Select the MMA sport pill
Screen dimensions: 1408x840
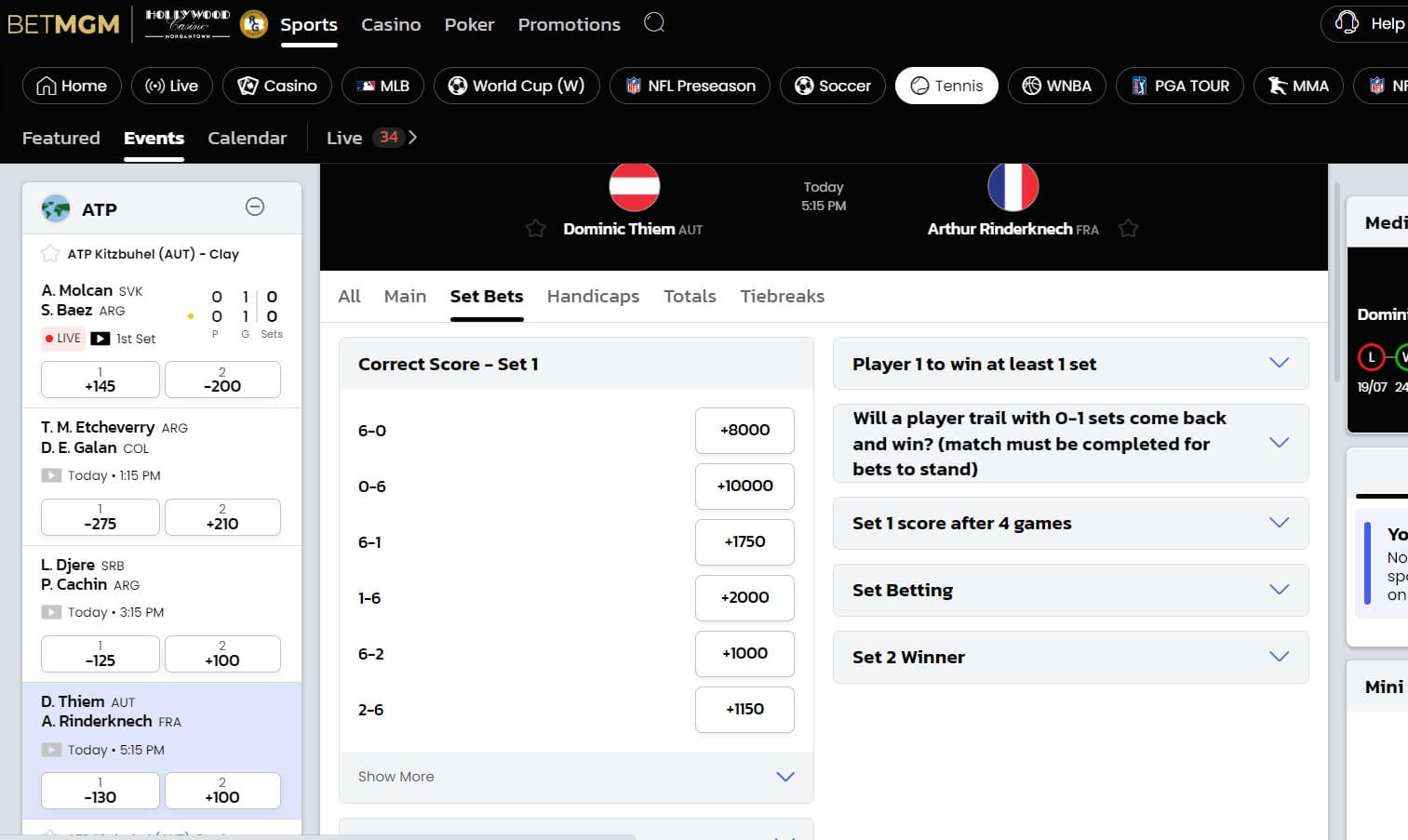pos(1298,86)
